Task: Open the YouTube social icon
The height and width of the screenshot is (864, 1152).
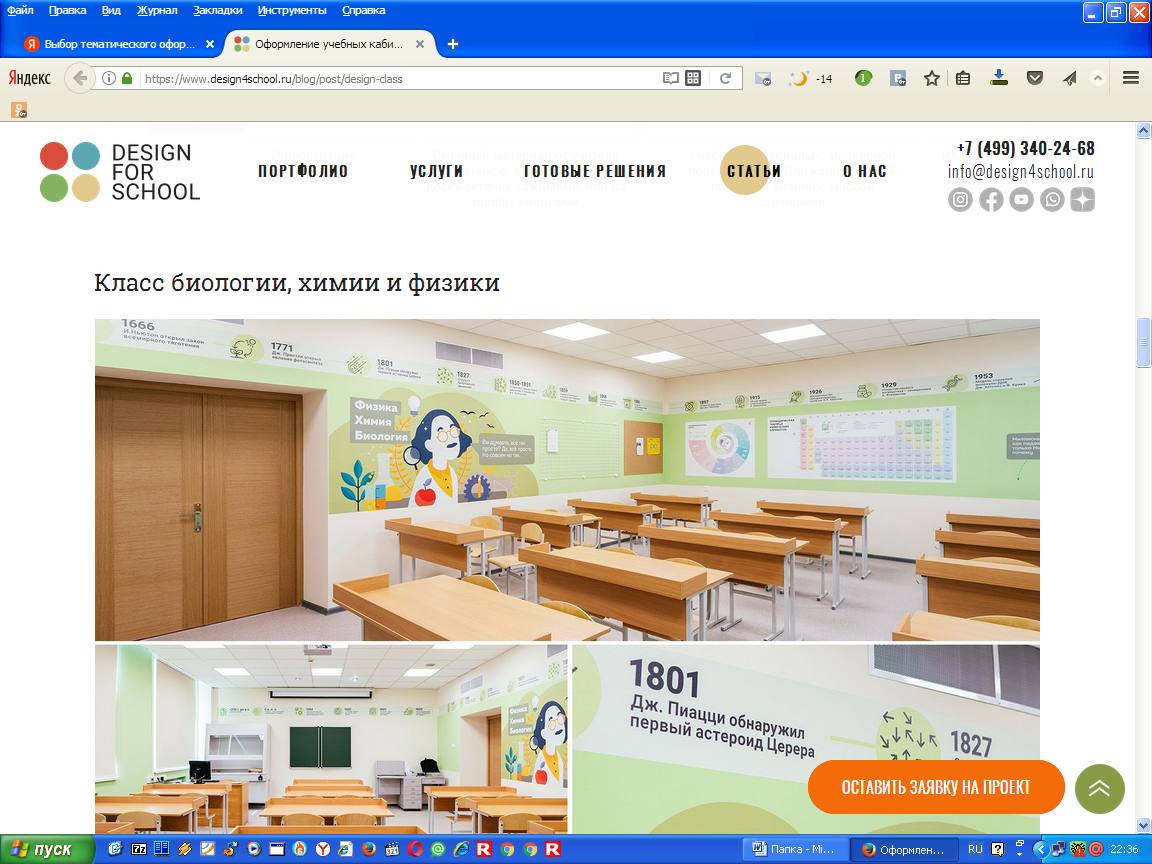Action: 1021,200
